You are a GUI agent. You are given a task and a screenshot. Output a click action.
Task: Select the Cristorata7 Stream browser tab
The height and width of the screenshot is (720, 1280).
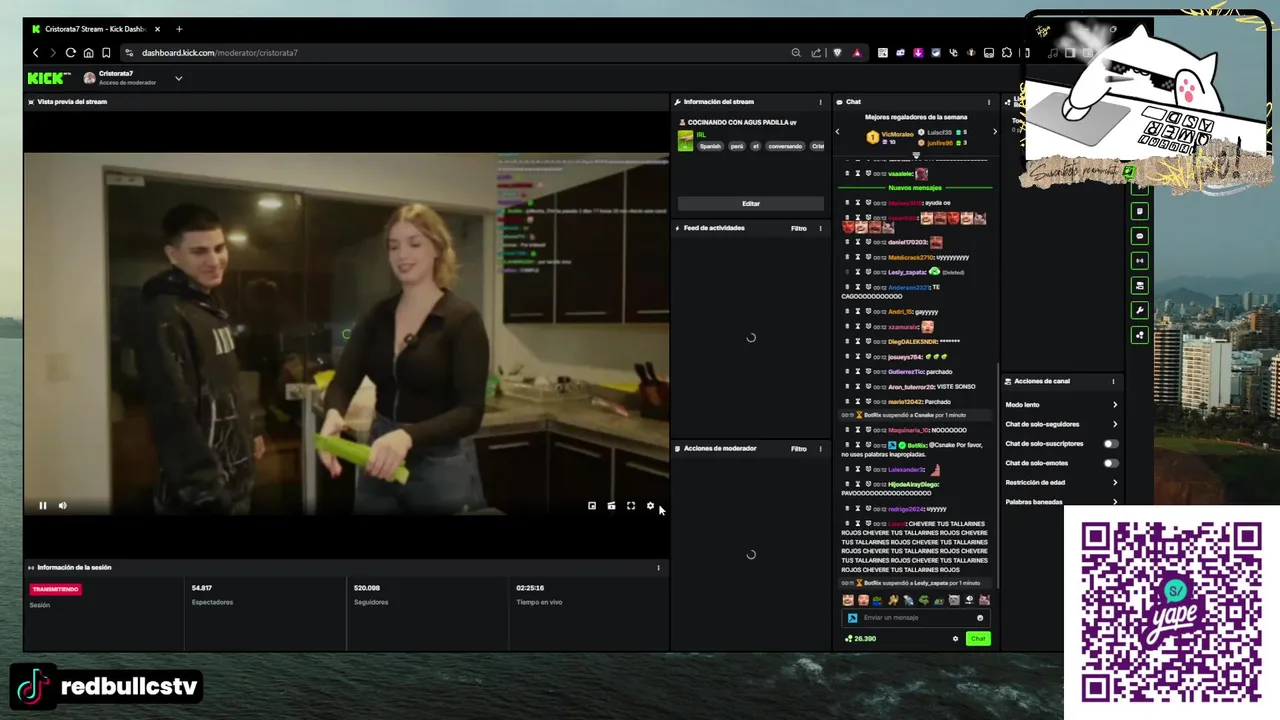click(x=96, y=29)
